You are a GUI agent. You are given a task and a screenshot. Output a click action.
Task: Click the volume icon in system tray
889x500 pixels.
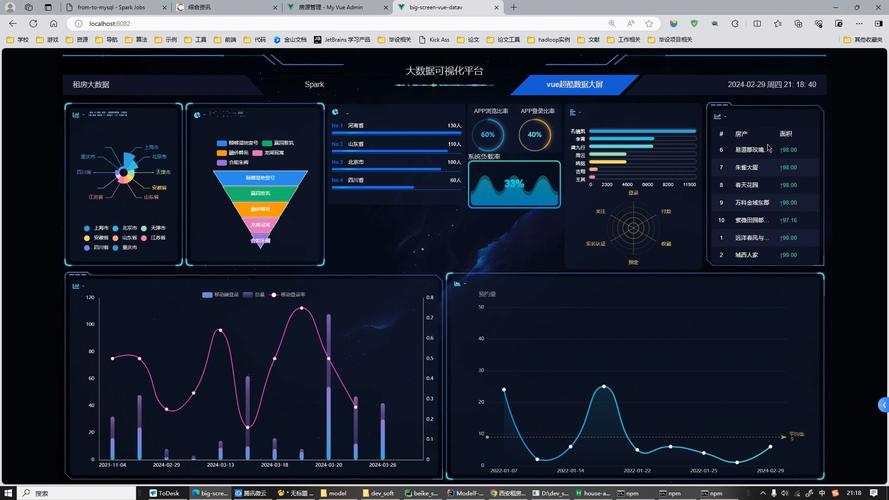point(785,493)
